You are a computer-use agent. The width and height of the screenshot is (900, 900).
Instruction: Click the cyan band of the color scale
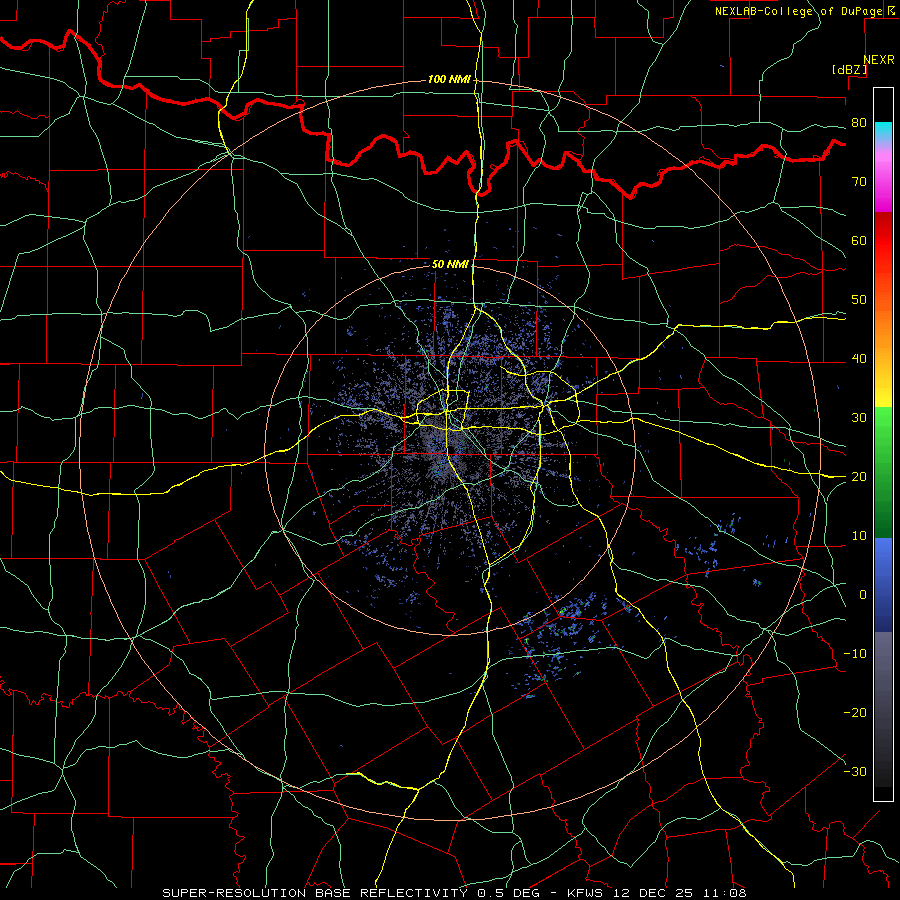pyautogui.click(x=883, y=130)
